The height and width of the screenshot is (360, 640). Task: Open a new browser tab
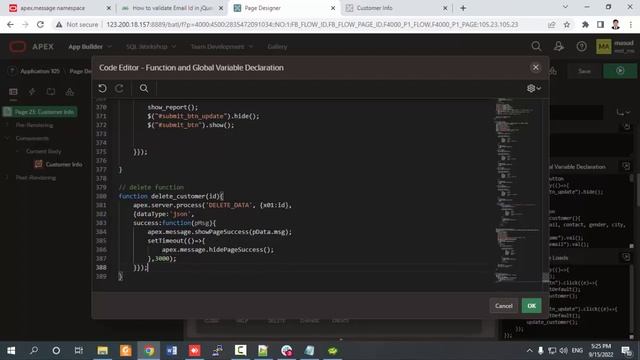[463, 8]
